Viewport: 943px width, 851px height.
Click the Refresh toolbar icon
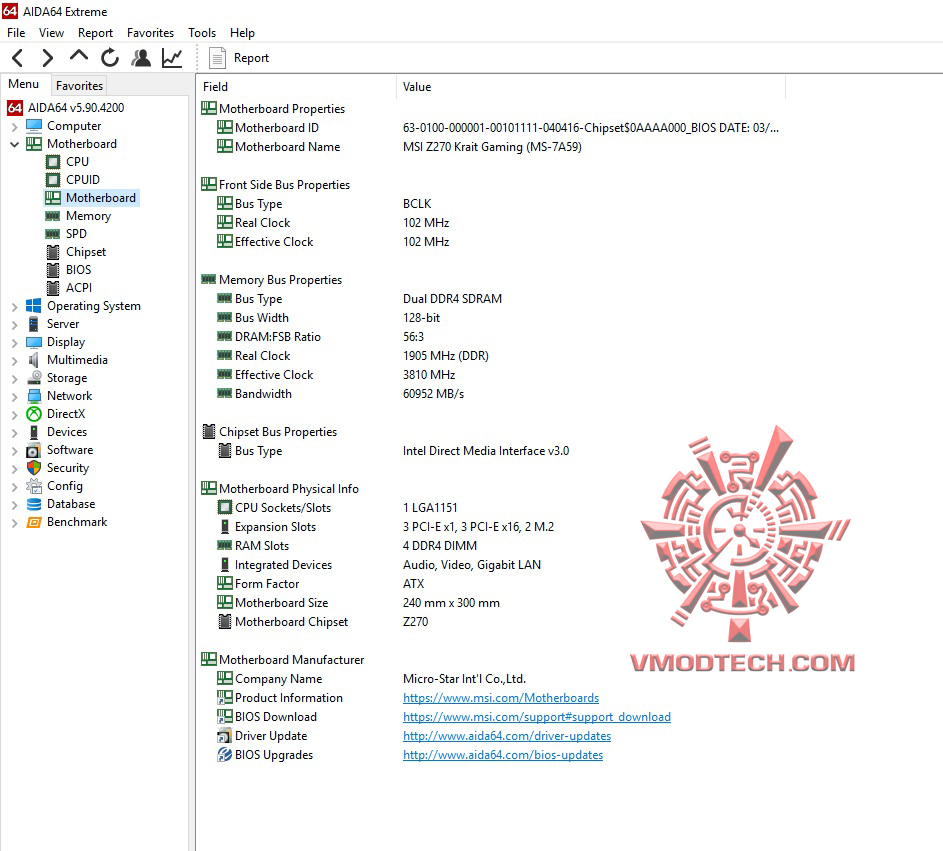109,58
